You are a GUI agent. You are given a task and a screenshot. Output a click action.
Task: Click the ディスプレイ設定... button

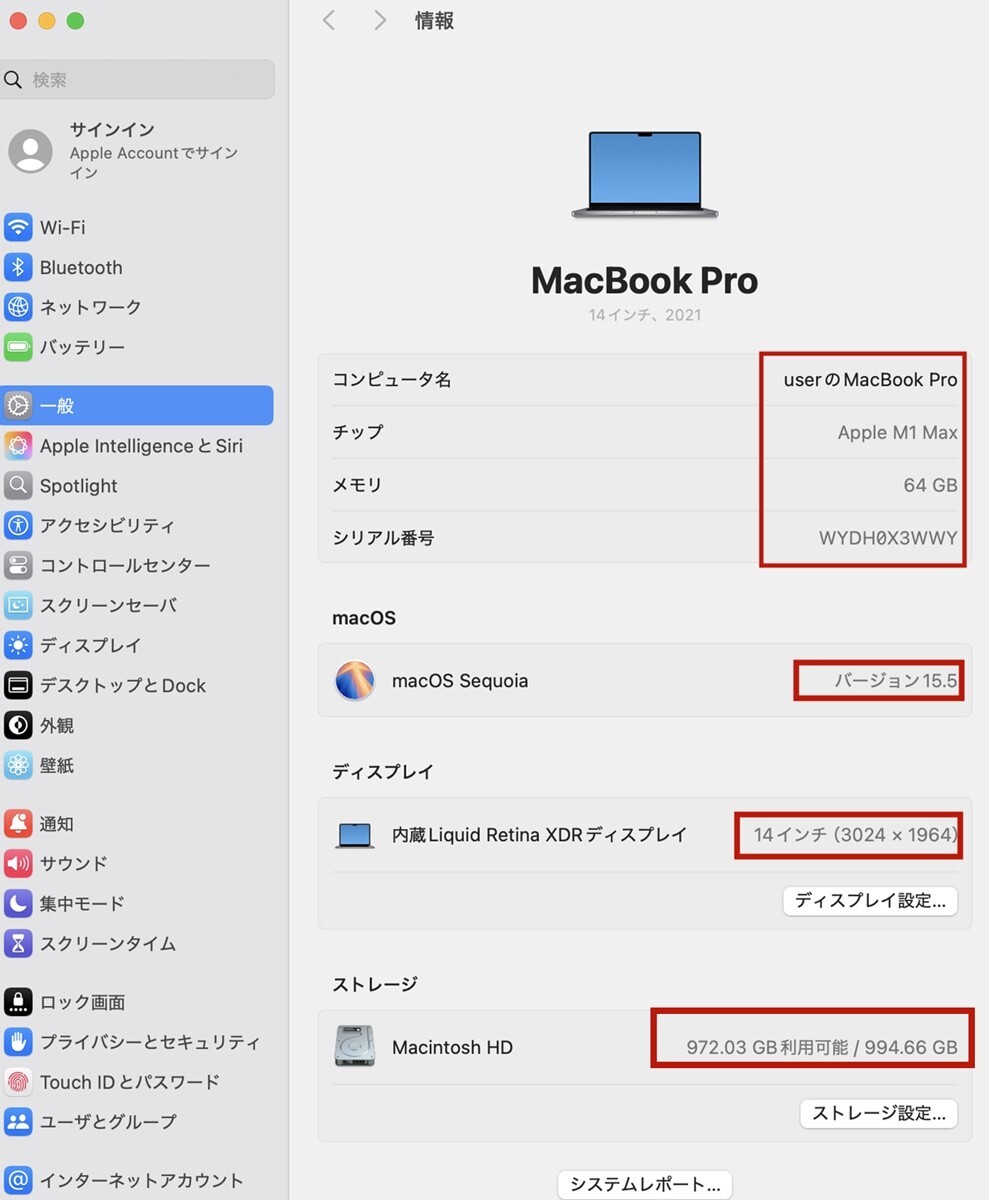(x=870, y=900)
